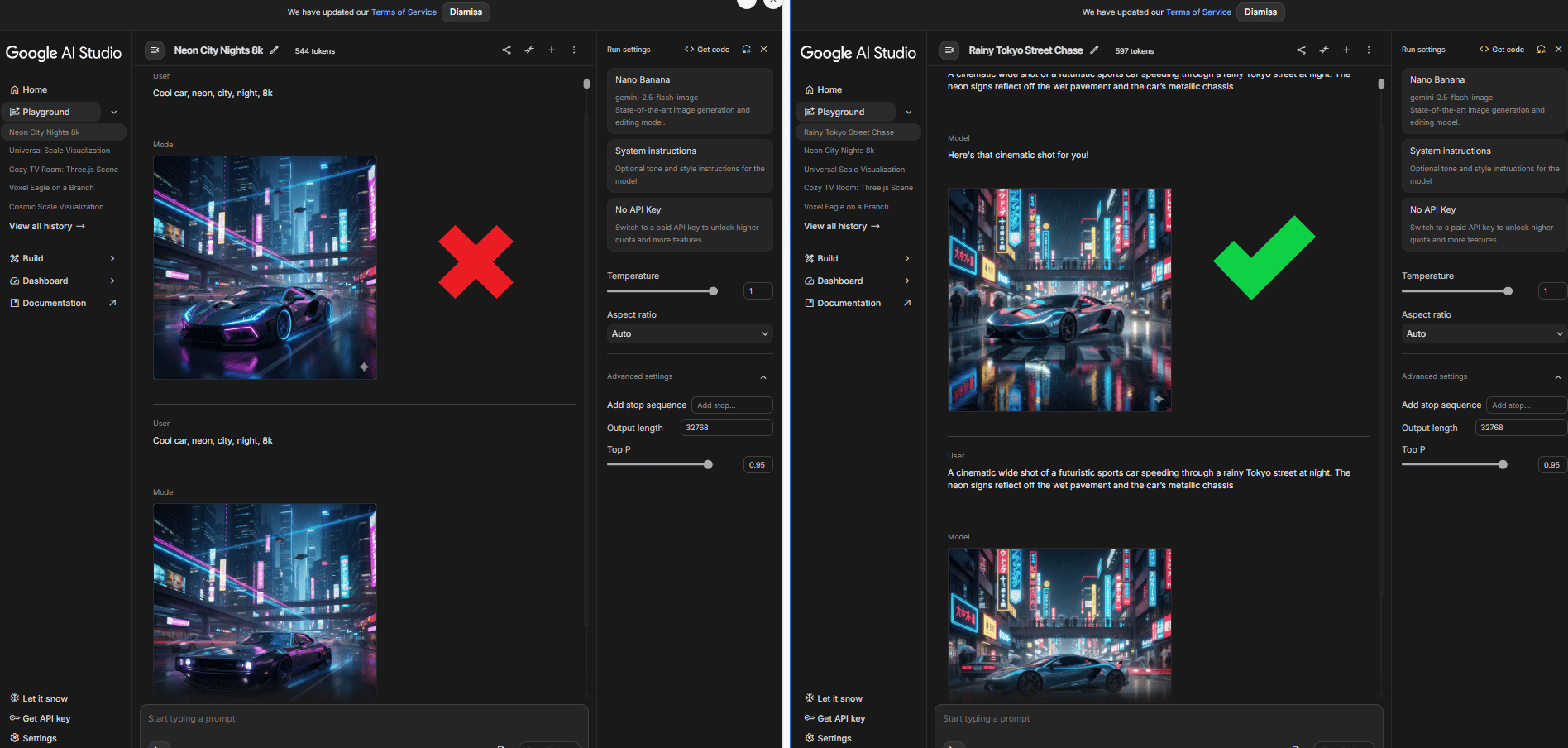Screen dimensions: 1568x748
Task: Click the share icon in the left window header
Action: tap(506, 50)
